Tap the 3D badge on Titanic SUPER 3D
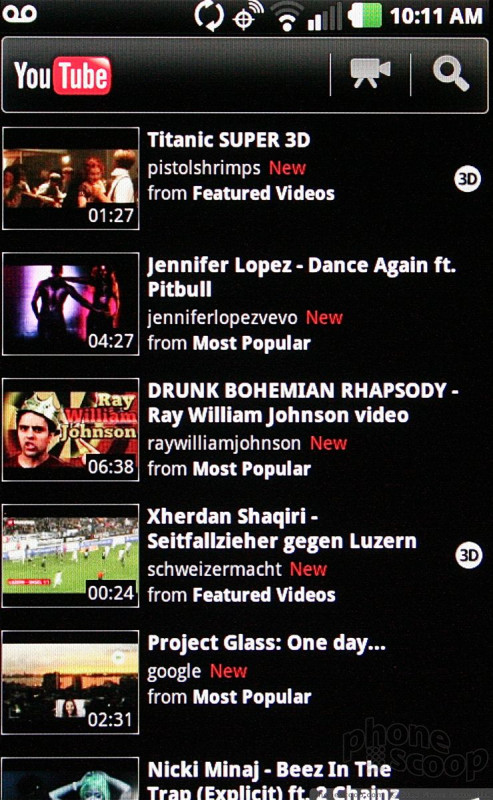 [x=467, y=179]
